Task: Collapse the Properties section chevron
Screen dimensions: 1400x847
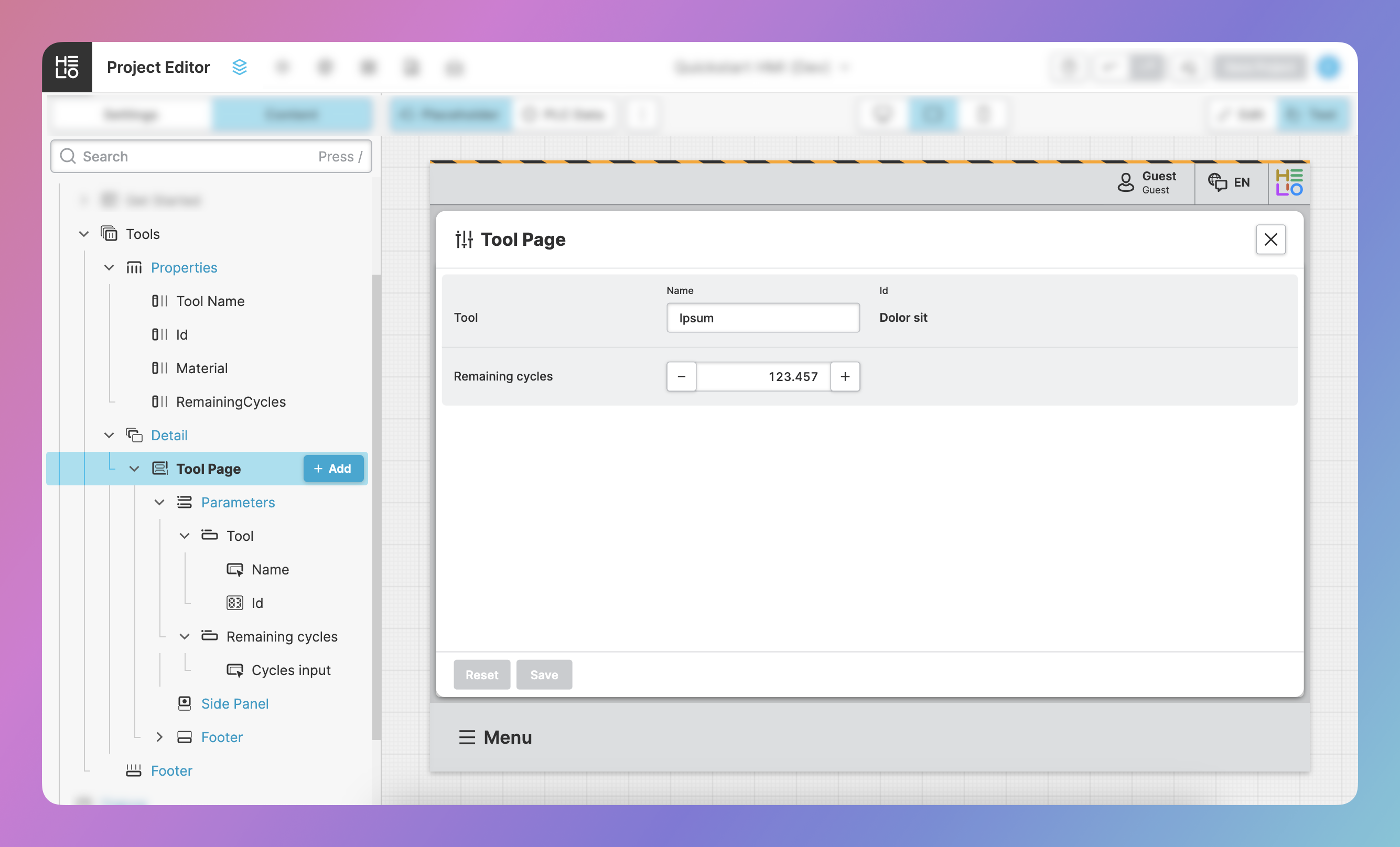Action: [109, 267]
